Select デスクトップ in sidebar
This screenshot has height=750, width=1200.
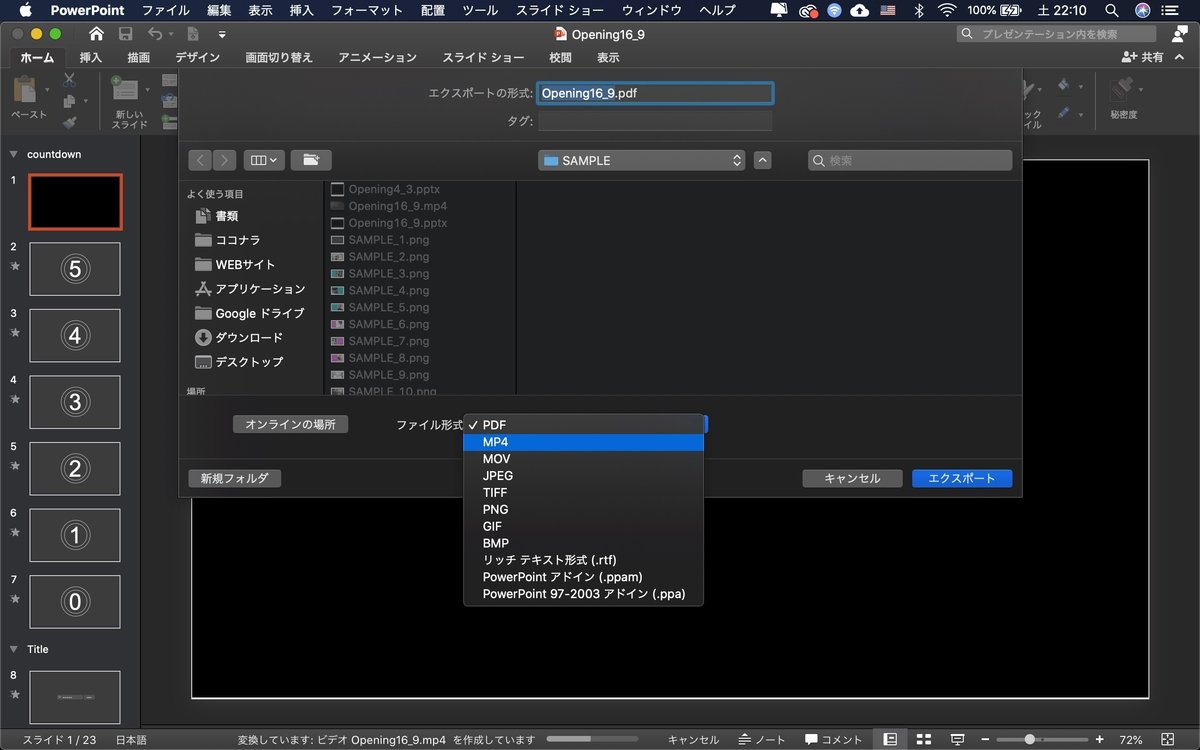click(x=239, y=362)
